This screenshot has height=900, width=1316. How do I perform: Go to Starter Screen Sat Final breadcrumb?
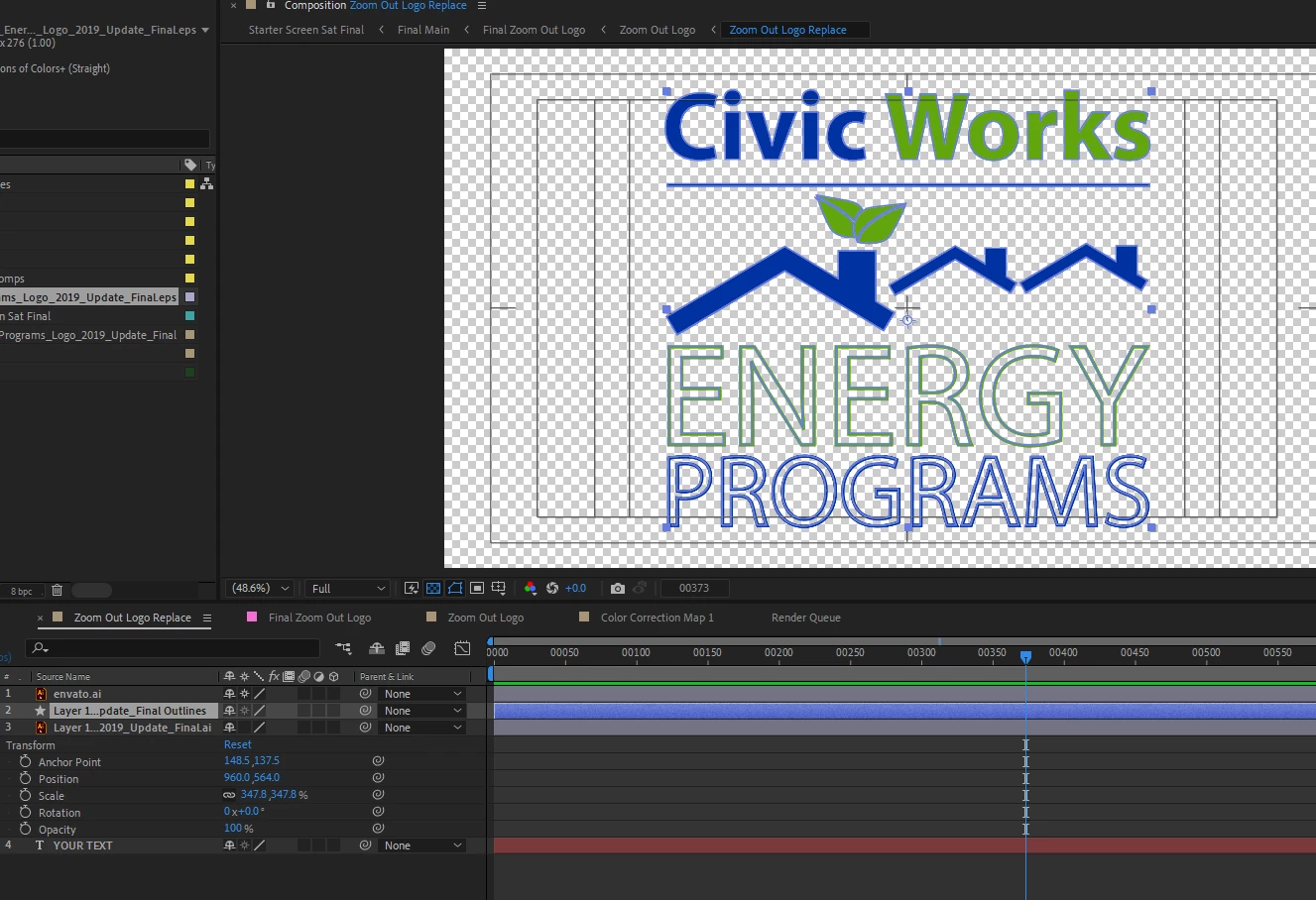[306, 30]
